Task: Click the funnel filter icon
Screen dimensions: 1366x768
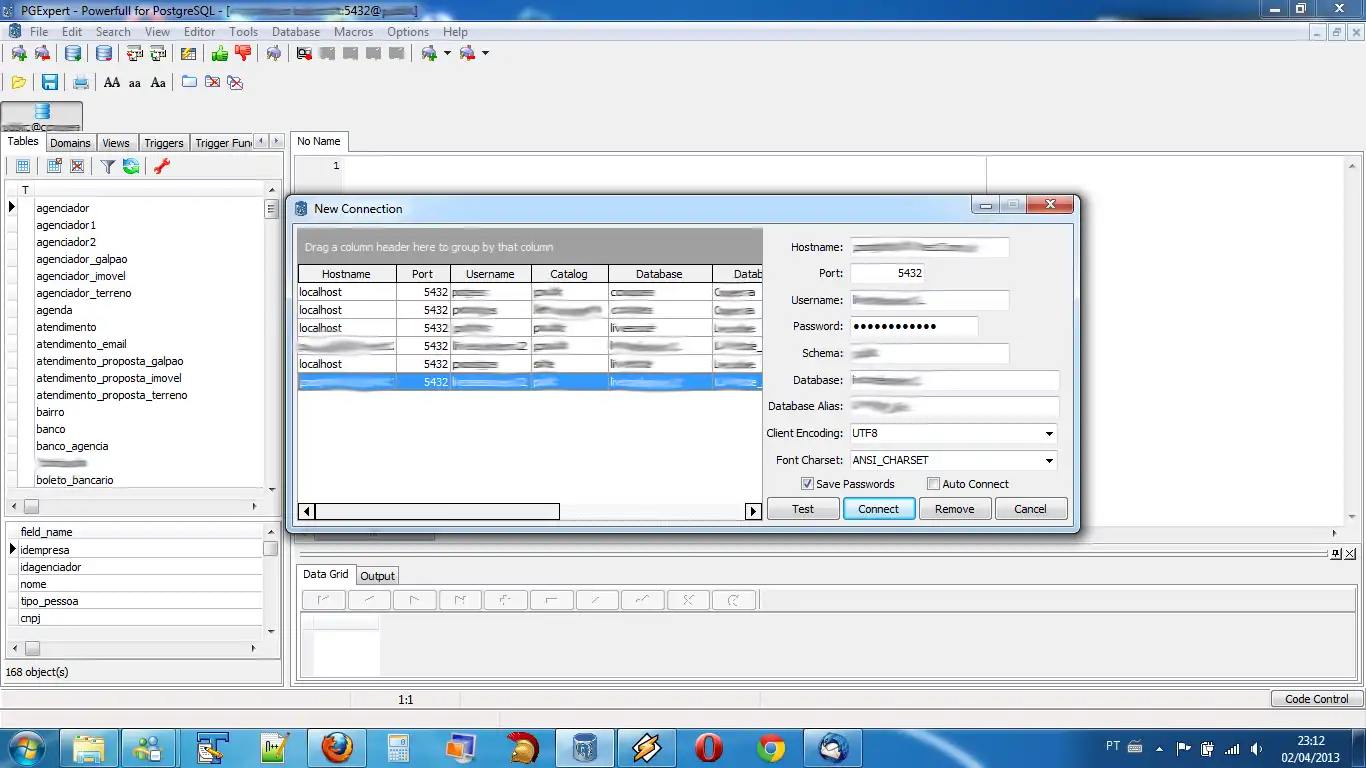Action: pos(107,166)
